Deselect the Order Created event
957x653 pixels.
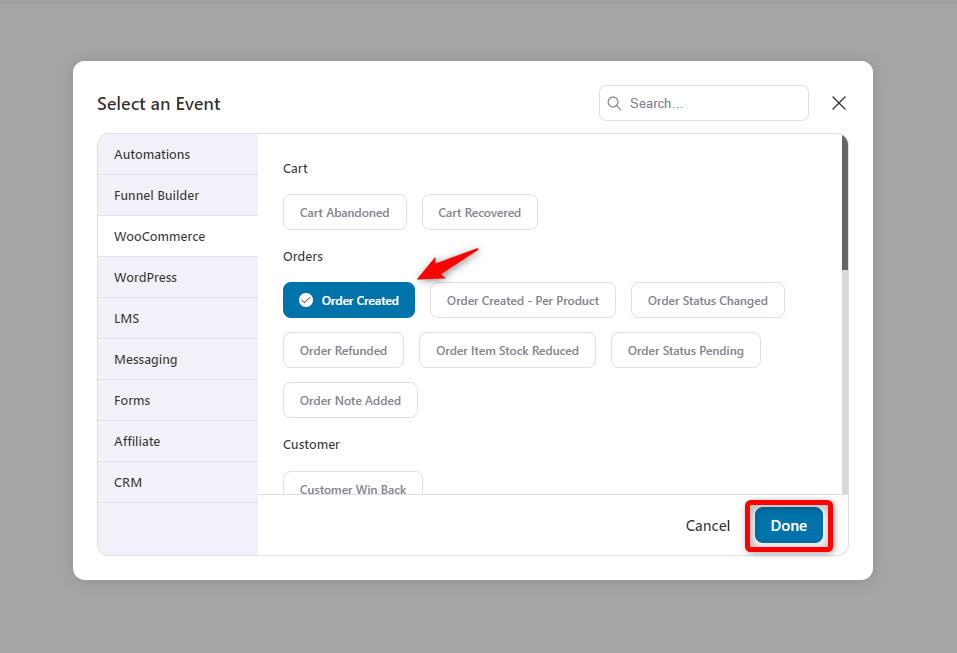click(x=348, y=300)
